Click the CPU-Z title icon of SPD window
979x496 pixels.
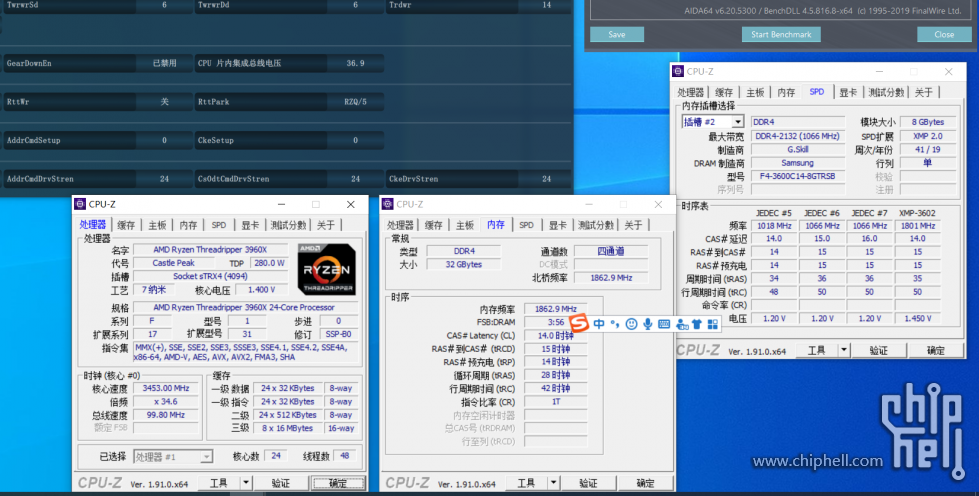point(678,71)
